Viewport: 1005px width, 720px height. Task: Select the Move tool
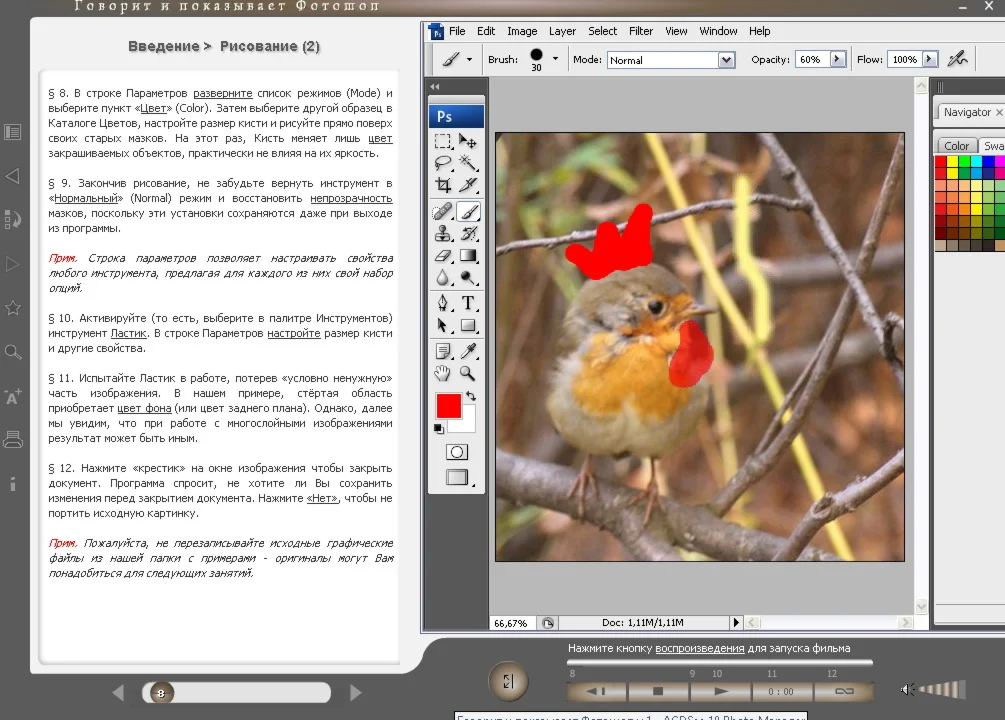[468, 141]
